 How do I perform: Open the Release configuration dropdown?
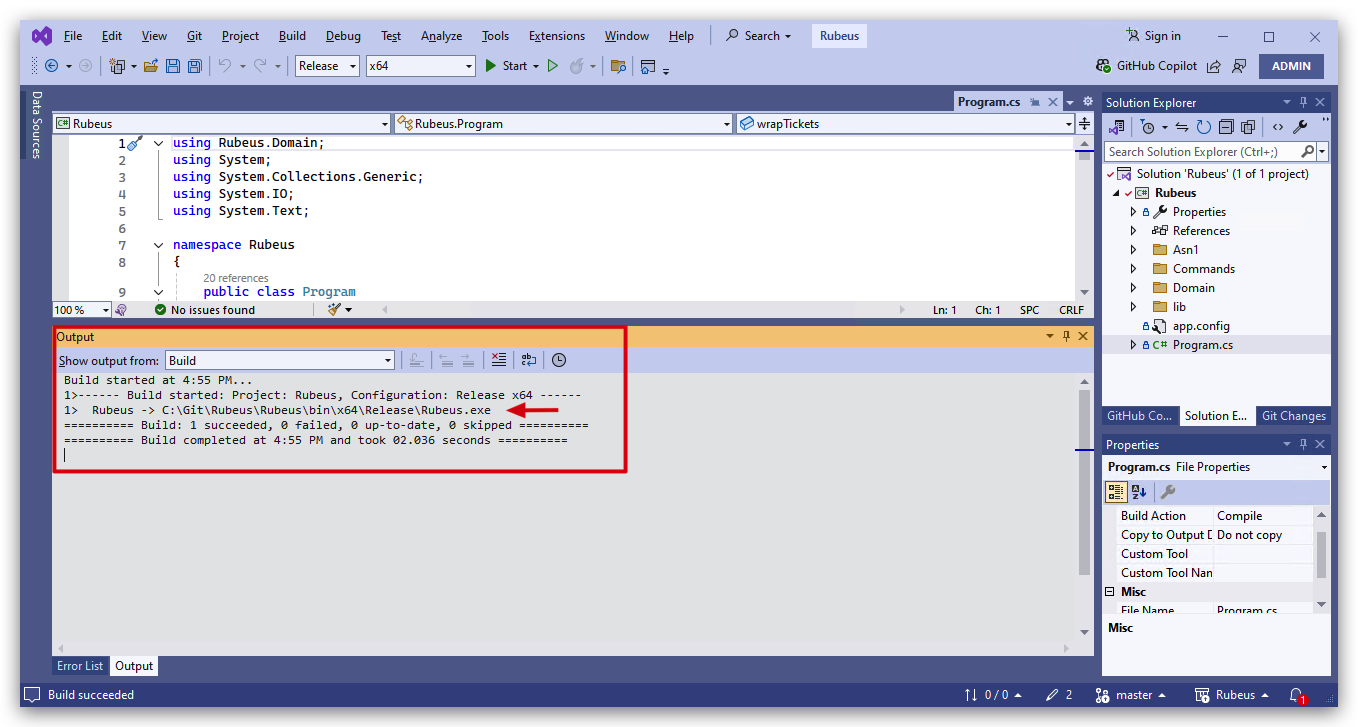pyautogui.click(x=328, y=66)
